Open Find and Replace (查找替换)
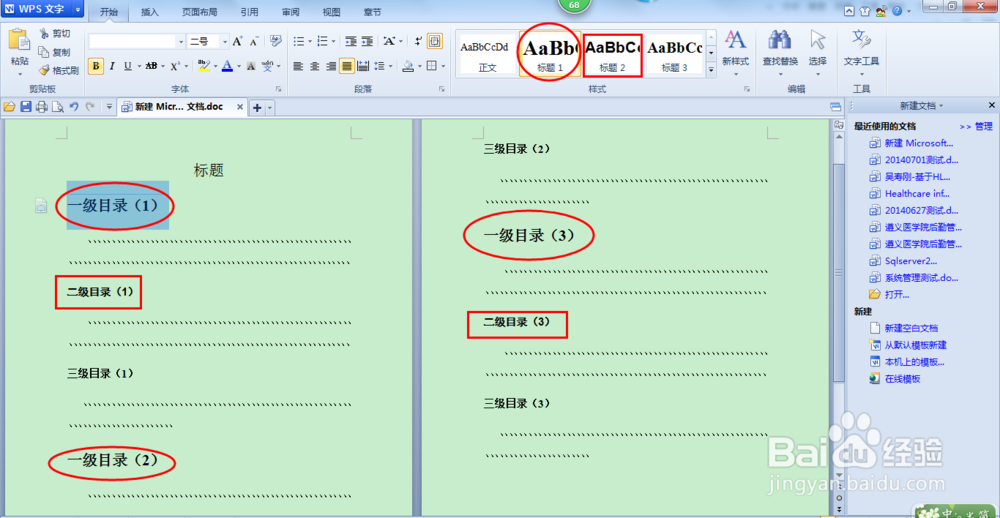 pyautogui.click(x=780, y=48)
